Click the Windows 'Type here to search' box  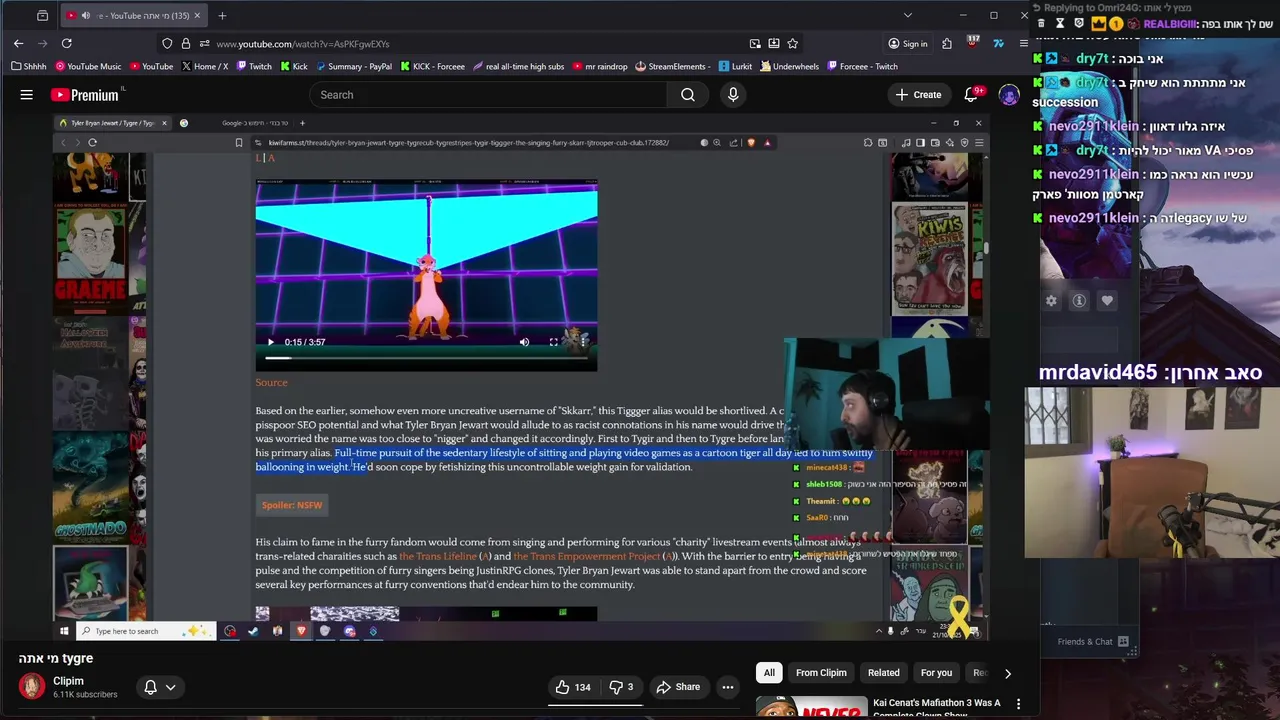point(146,631)
